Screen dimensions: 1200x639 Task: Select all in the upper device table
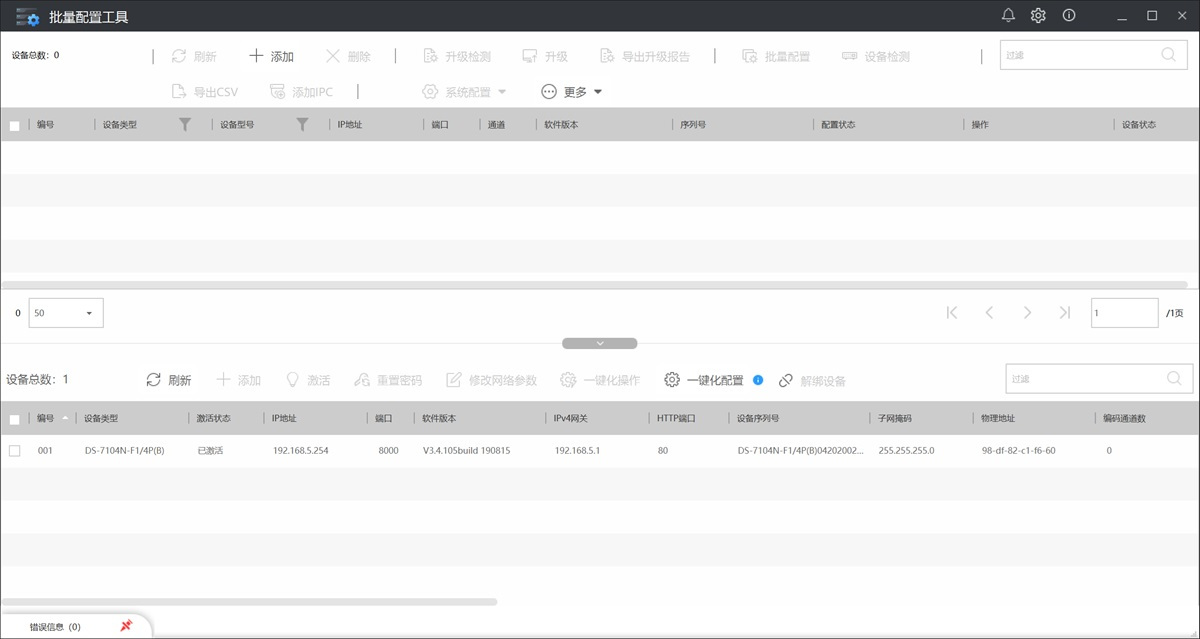[14, 126]
